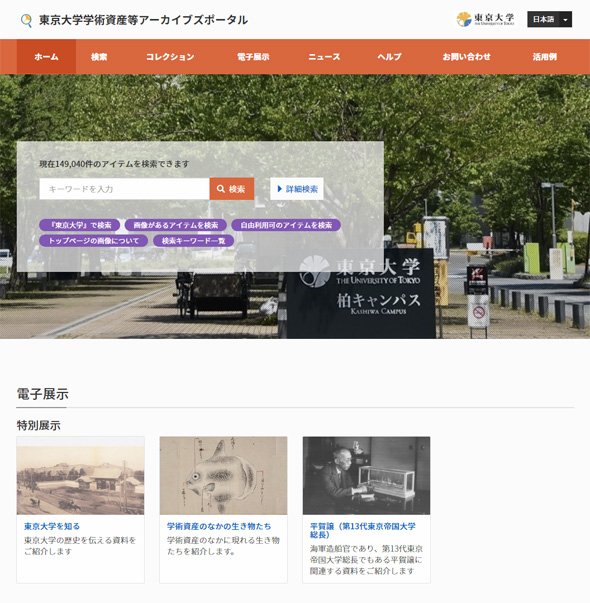
Task: Follow the 平賀譲（第13代東京帝国大学総長） link
Action: (363, 530)
